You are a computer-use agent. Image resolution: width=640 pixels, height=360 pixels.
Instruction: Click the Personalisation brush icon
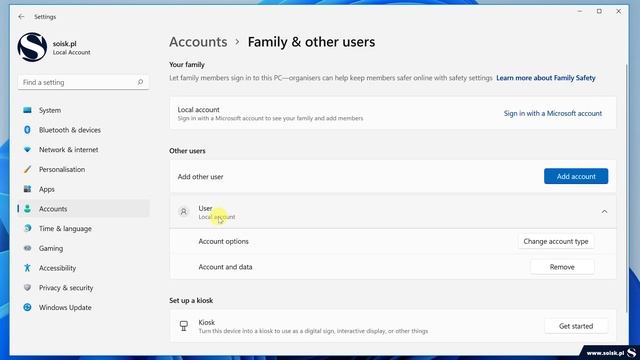pyautogui.click(x=27, y=169)
